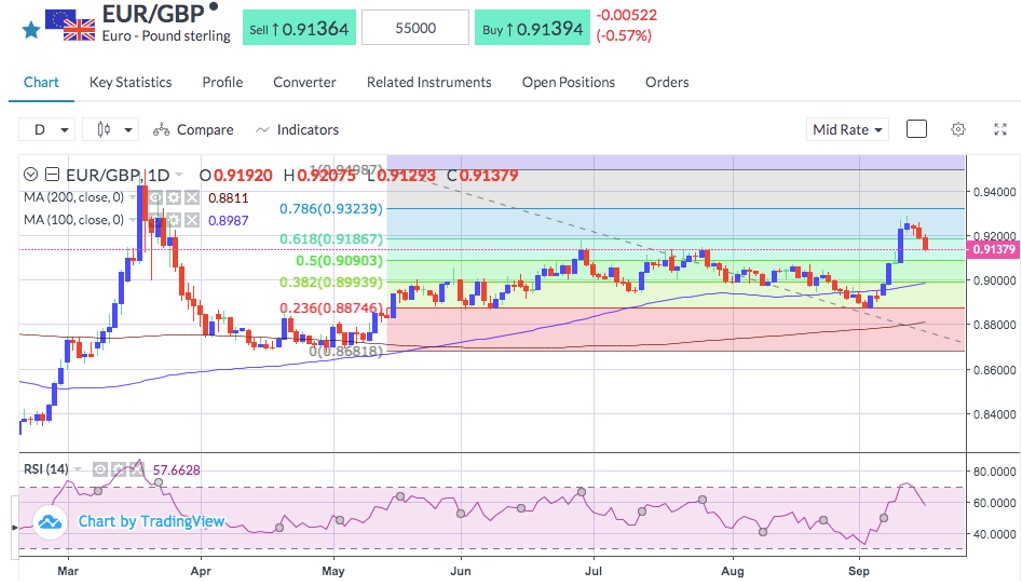Expand the RSI (14) dropdown arrow
This screenshot has height=581, width=1021.
tap(78, 470)
